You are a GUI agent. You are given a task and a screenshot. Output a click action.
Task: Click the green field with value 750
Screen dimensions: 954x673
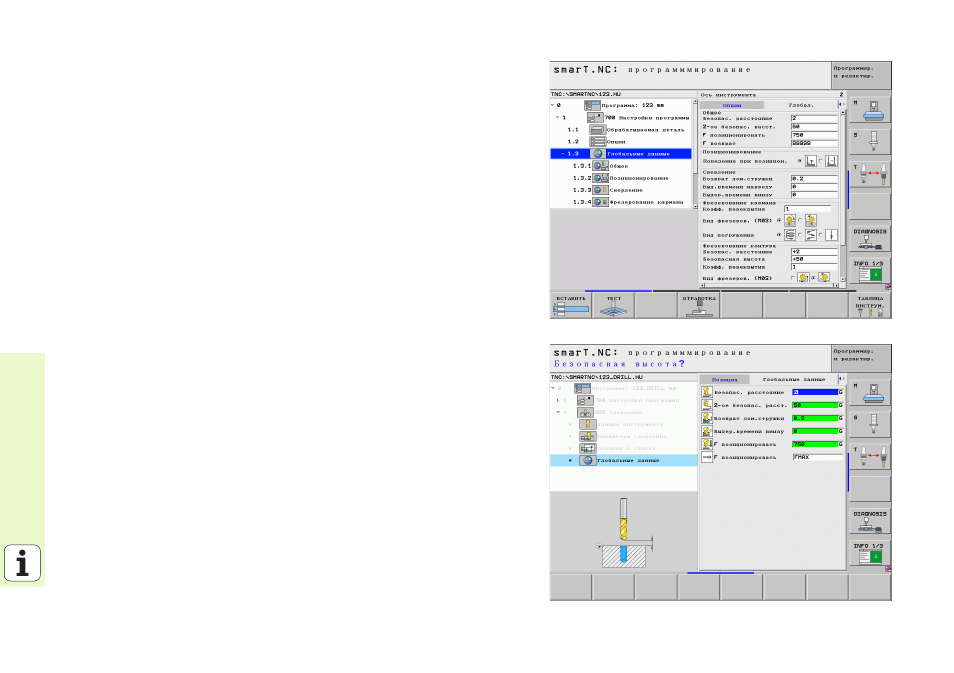pyautogui.click(x=815, y=444)
